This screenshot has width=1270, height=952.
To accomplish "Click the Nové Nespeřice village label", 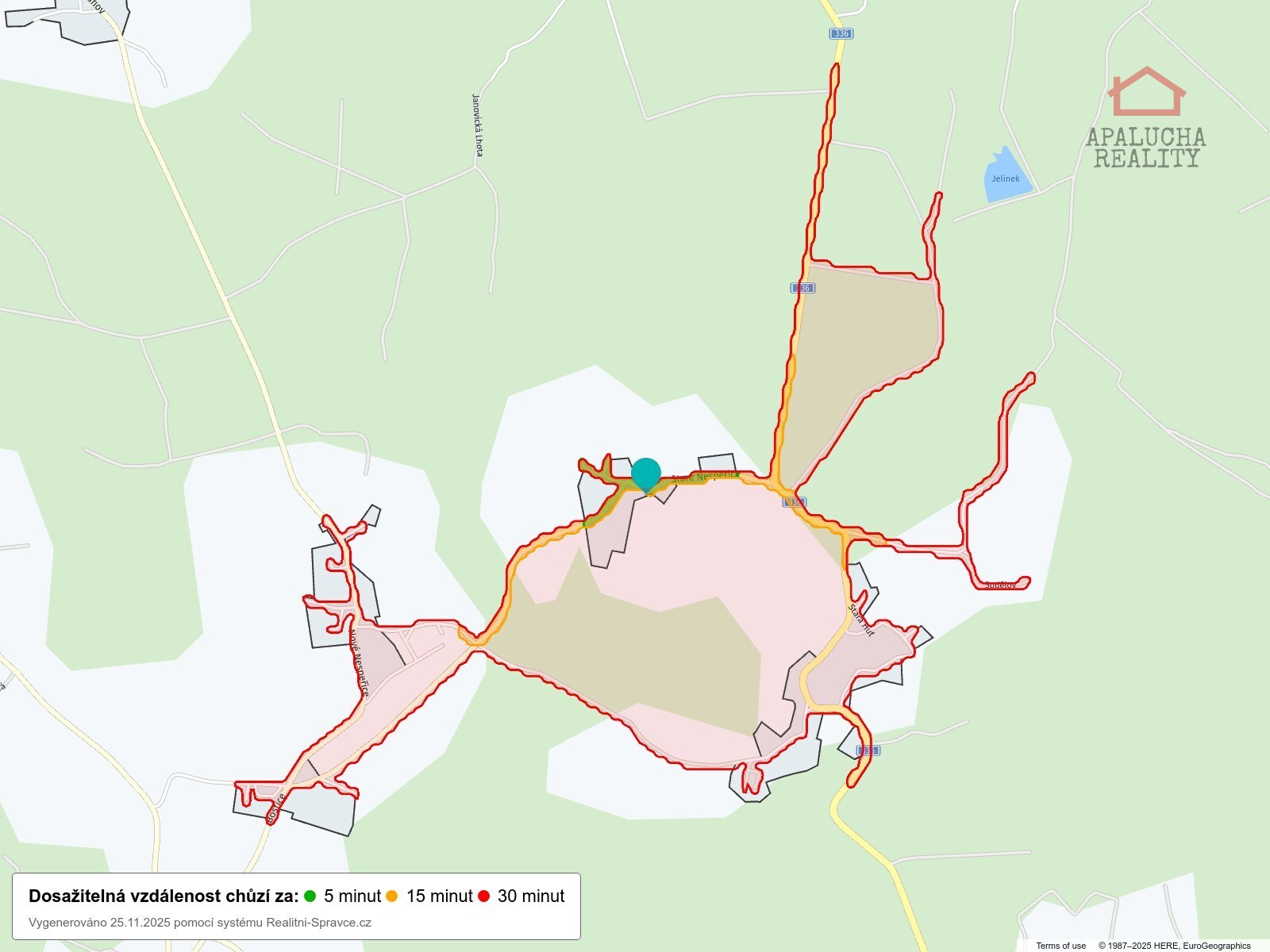I will pos(359,663).
